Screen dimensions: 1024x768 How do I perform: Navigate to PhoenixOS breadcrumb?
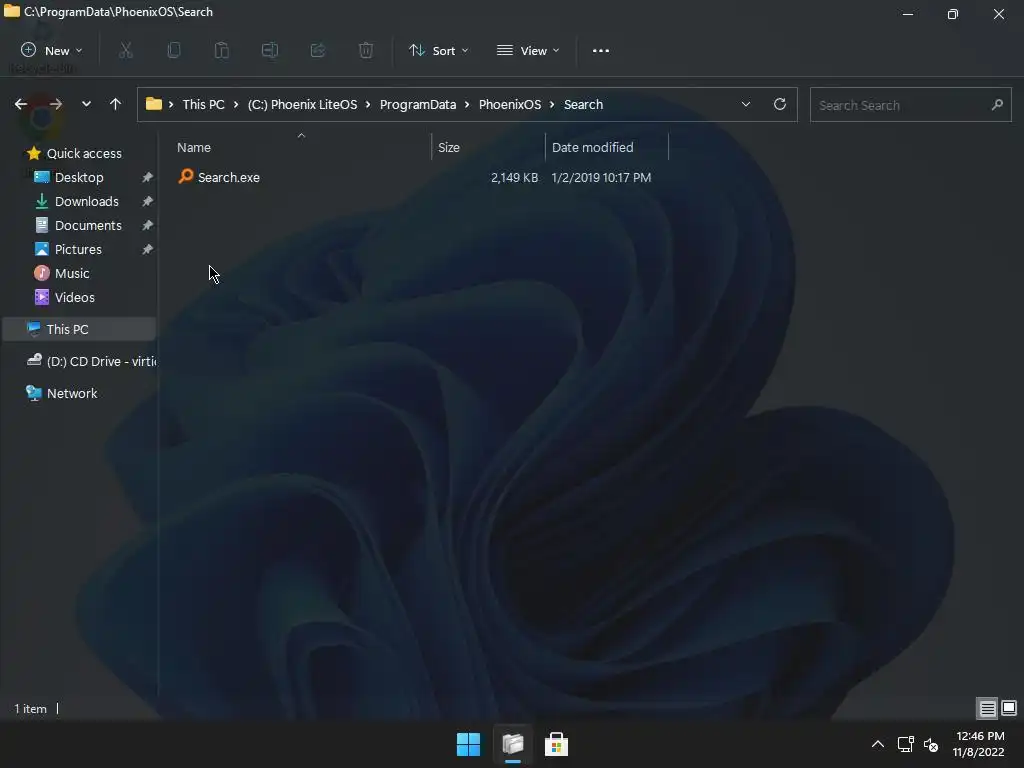point(510,104)
